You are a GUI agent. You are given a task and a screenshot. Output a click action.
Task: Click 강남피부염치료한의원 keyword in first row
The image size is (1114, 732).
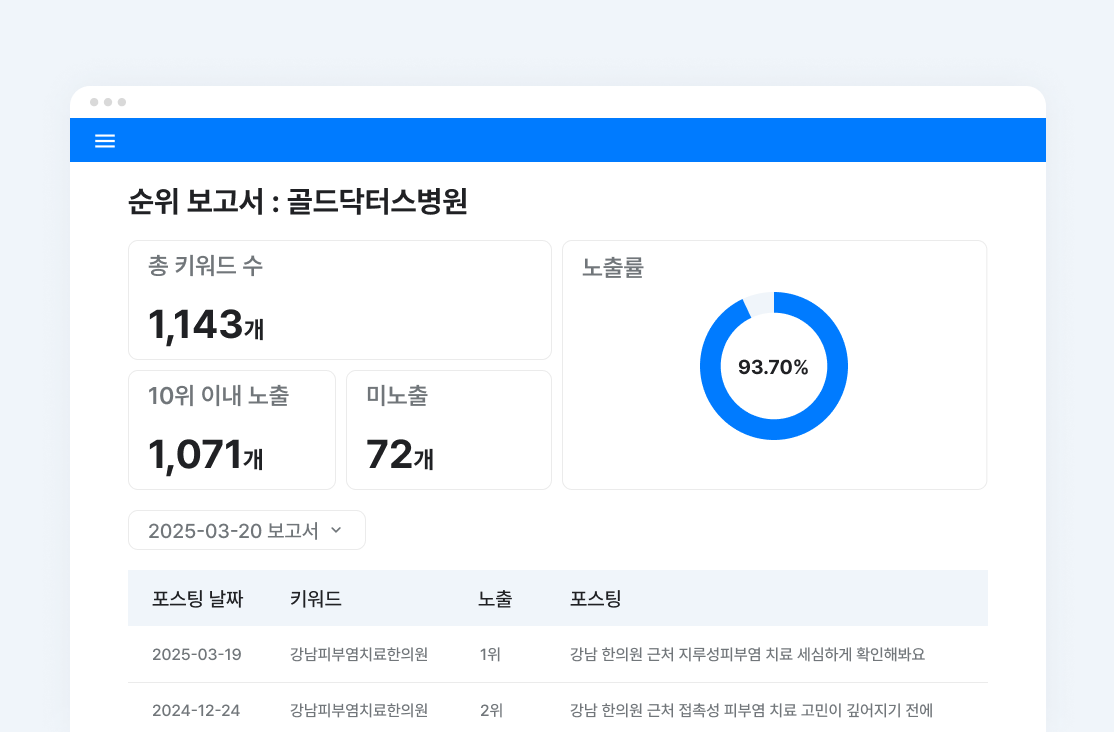pos(359,655)
